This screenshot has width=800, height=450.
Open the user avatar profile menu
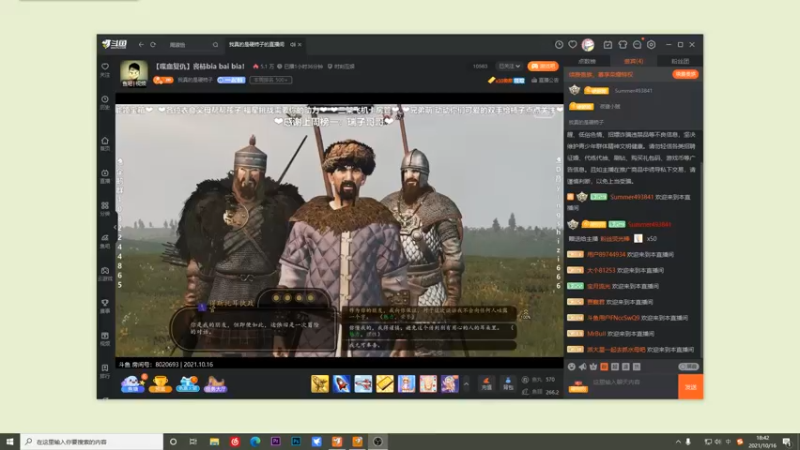coord(588,44)
